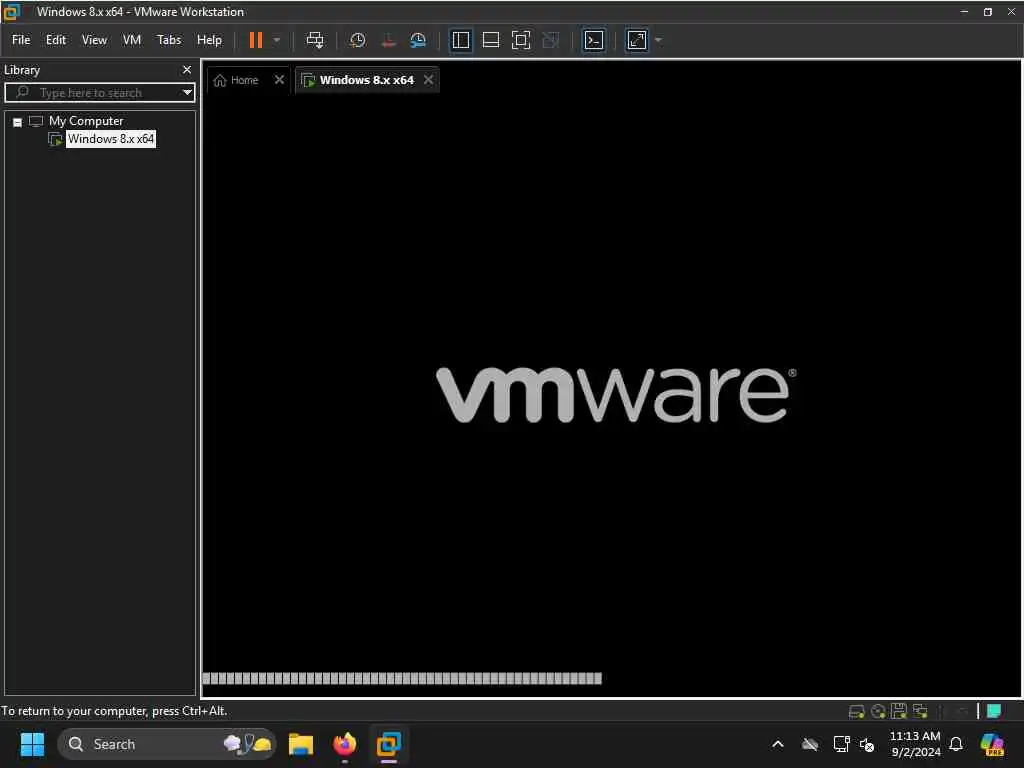Click the teal message log status icon
1024x768 pixels.
994,711
